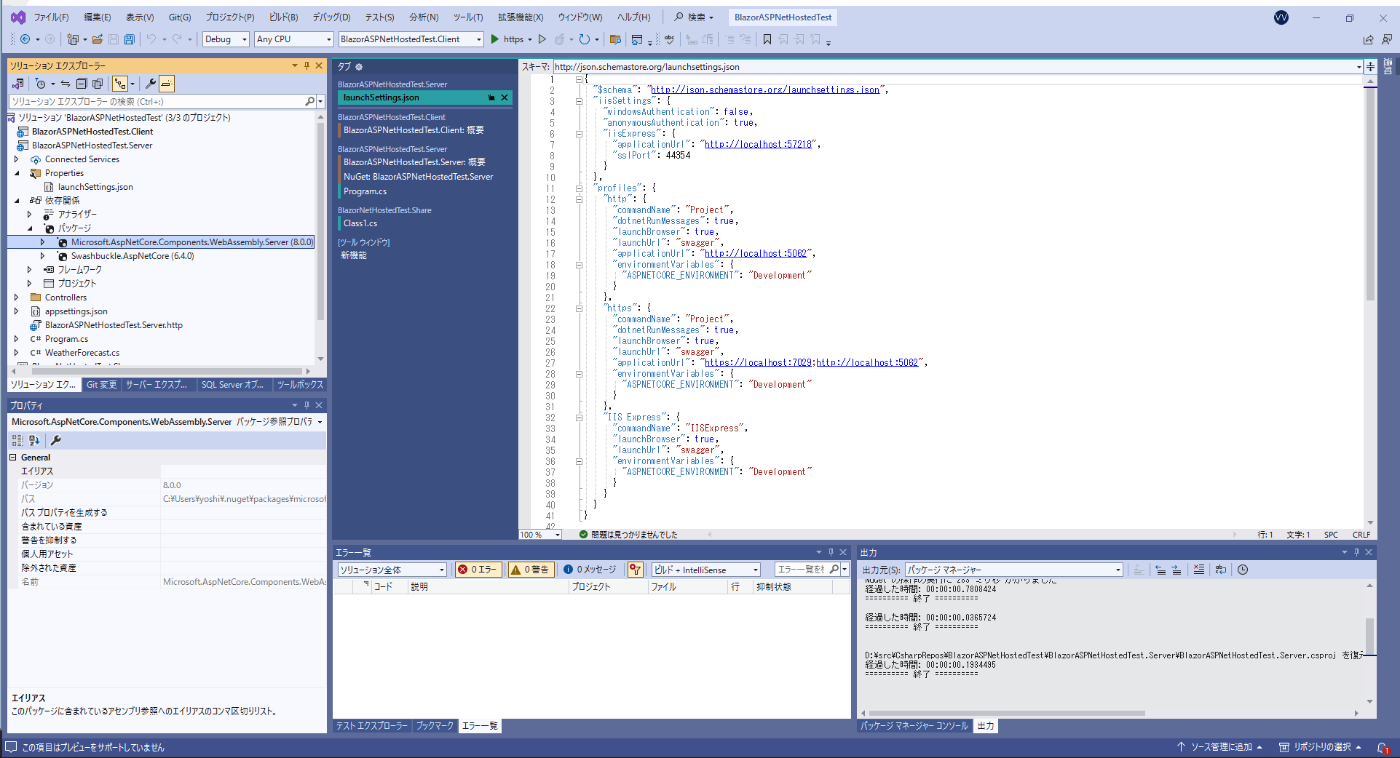Image resolution: width=1400 pixels, height=758 pixels.
Task: Expand the Controllers folder node
Action: click(x=16, y=297)
